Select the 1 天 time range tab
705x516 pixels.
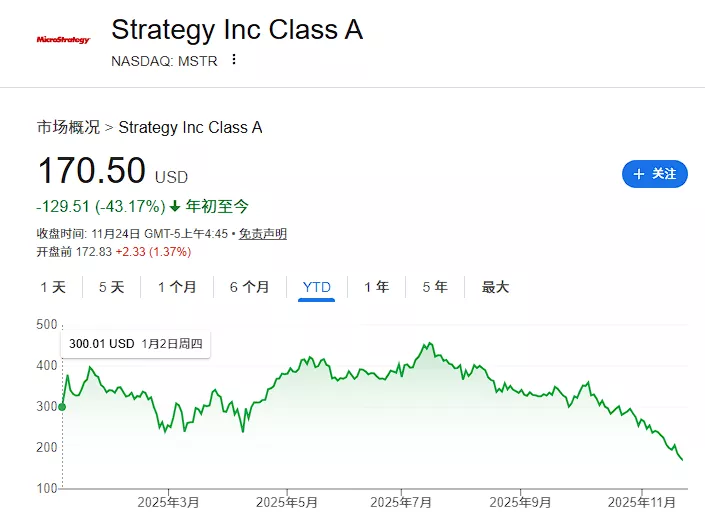pos(53,287)
